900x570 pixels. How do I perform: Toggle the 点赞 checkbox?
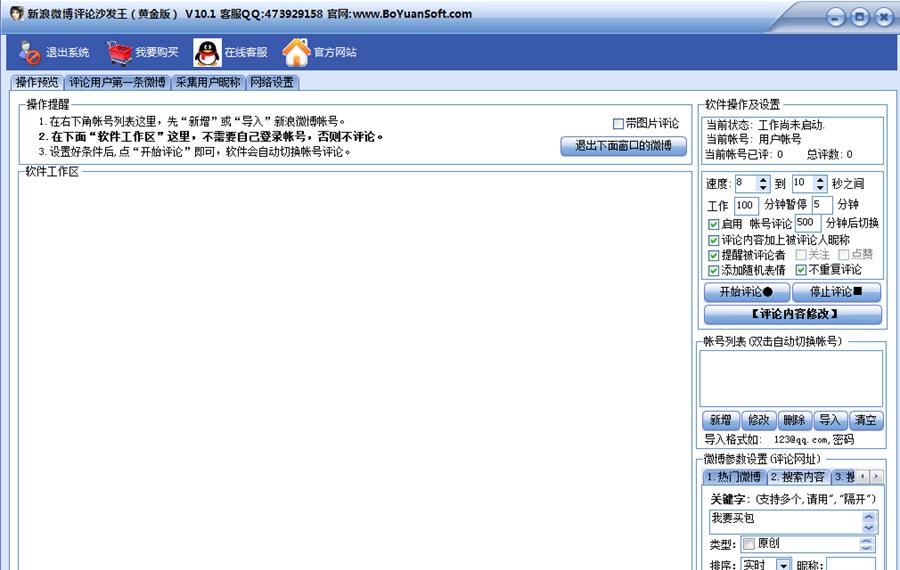tap(844, 254)
